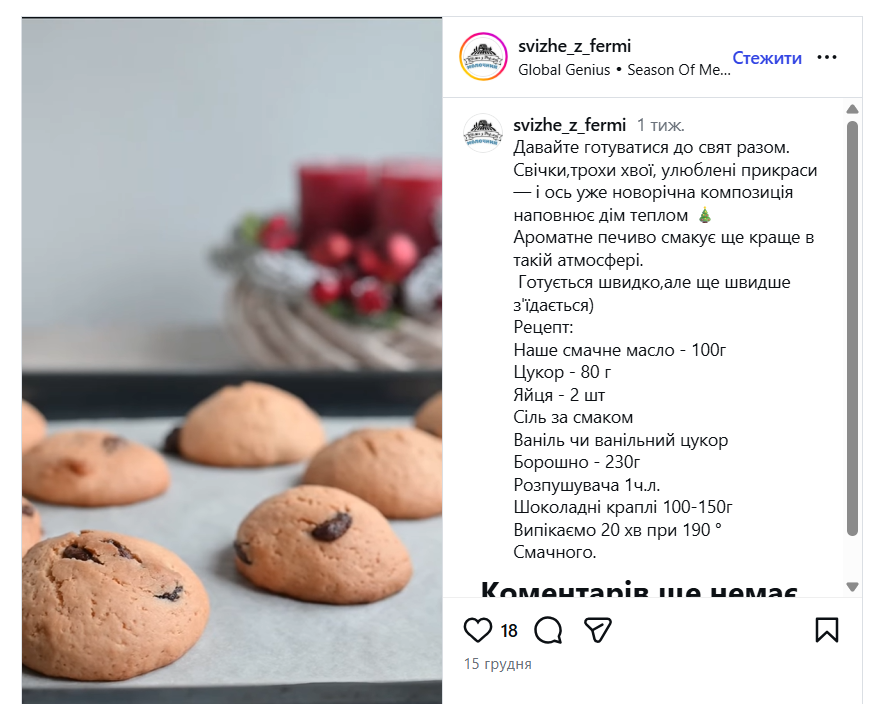Image resolution: width=869 pixels, height=704 pixels.
Task: Save post using bookmark icon
Action: [827, 630]
